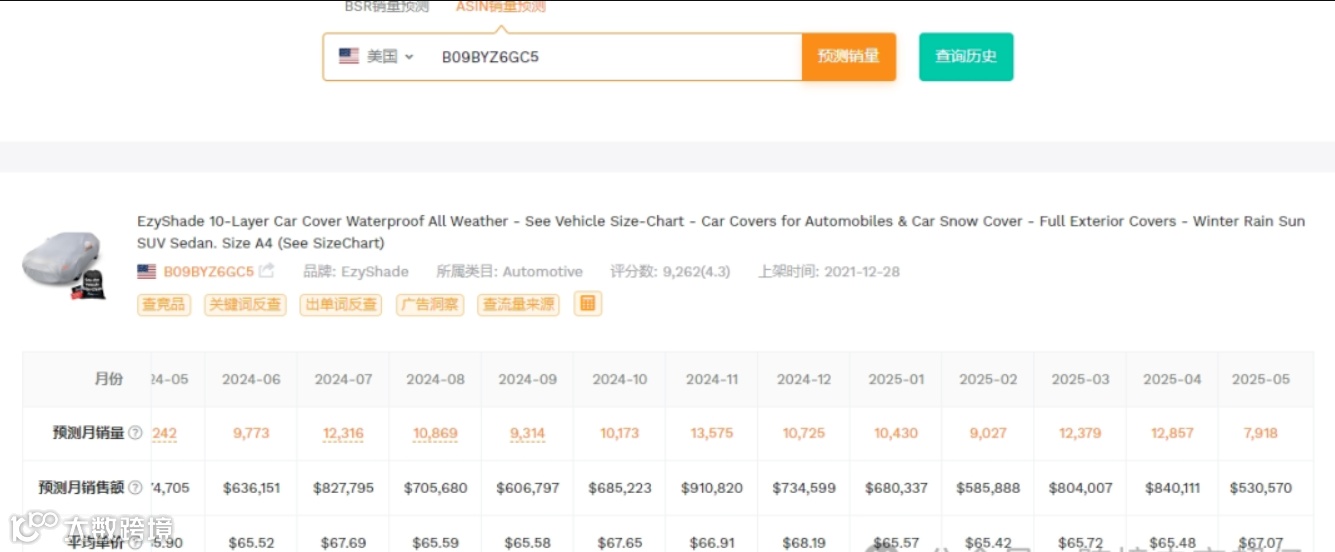The width and height of the screenshot is (1335, 552).
Task: Click revenue cell $636,151
Action: pyautogui.click(x=251, y=488)
